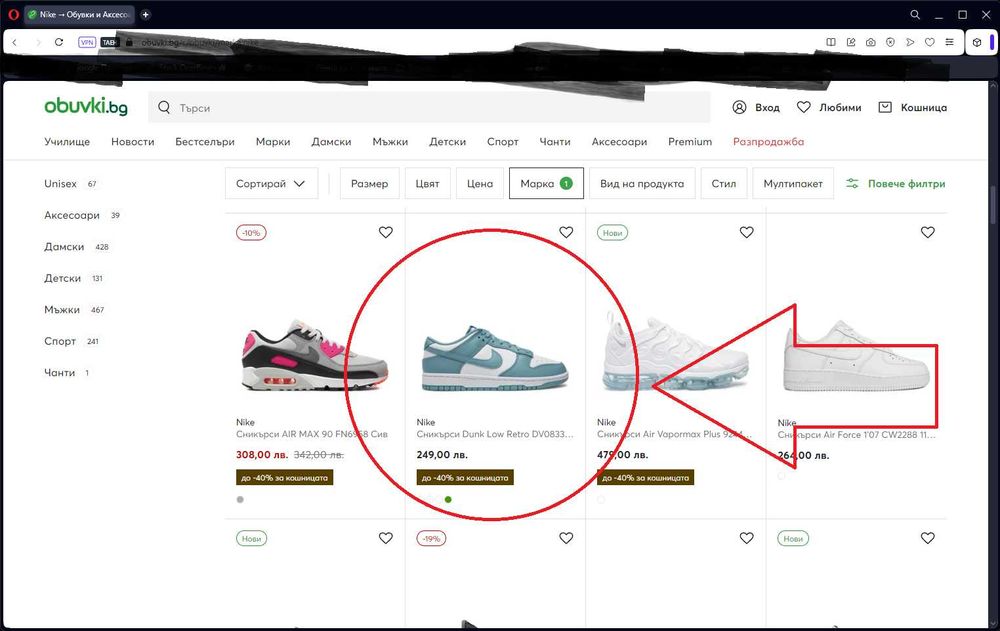Open the Дамски menu item
1000x631 pixels.
(331, 142)
